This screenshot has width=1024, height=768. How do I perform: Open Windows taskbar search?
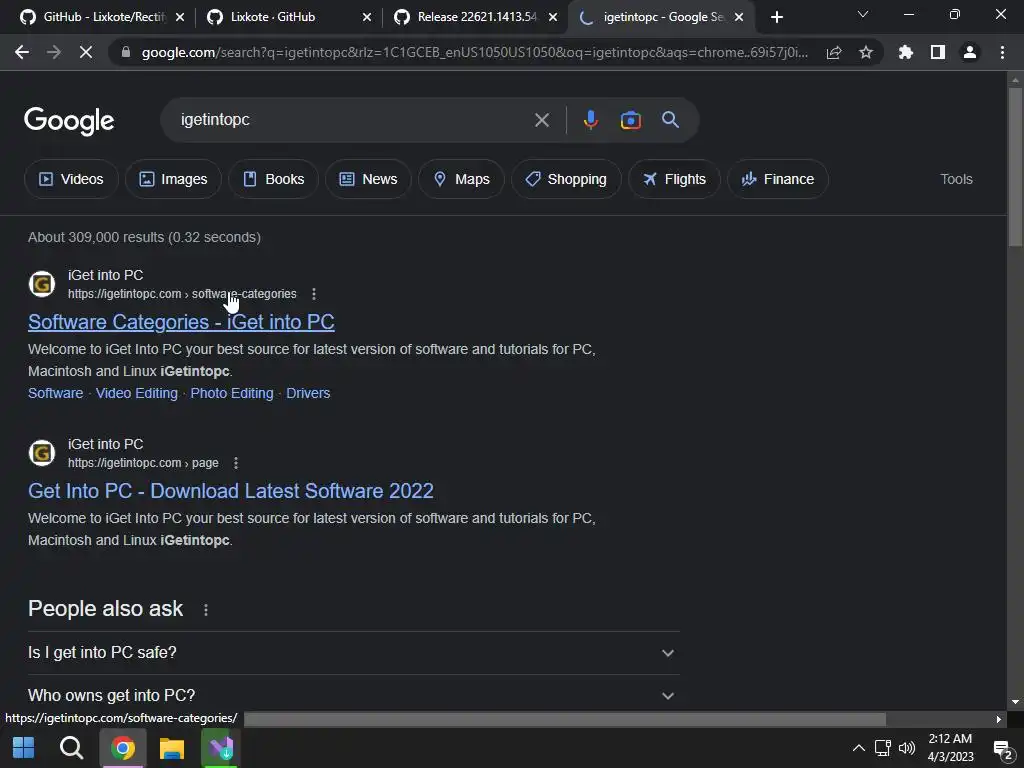71,748
